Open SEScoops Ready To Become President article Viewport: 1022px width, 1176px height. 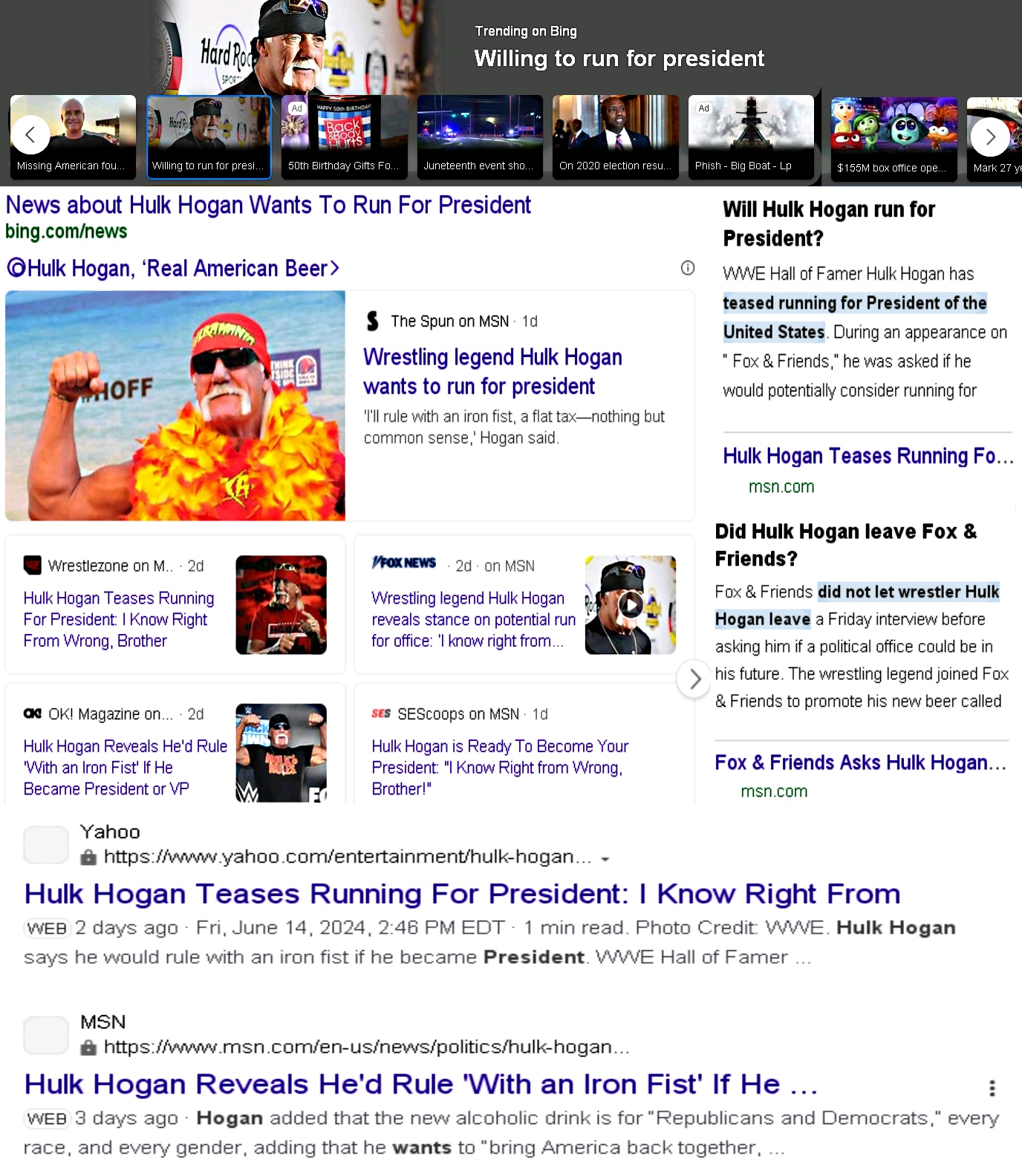[500, 768]
